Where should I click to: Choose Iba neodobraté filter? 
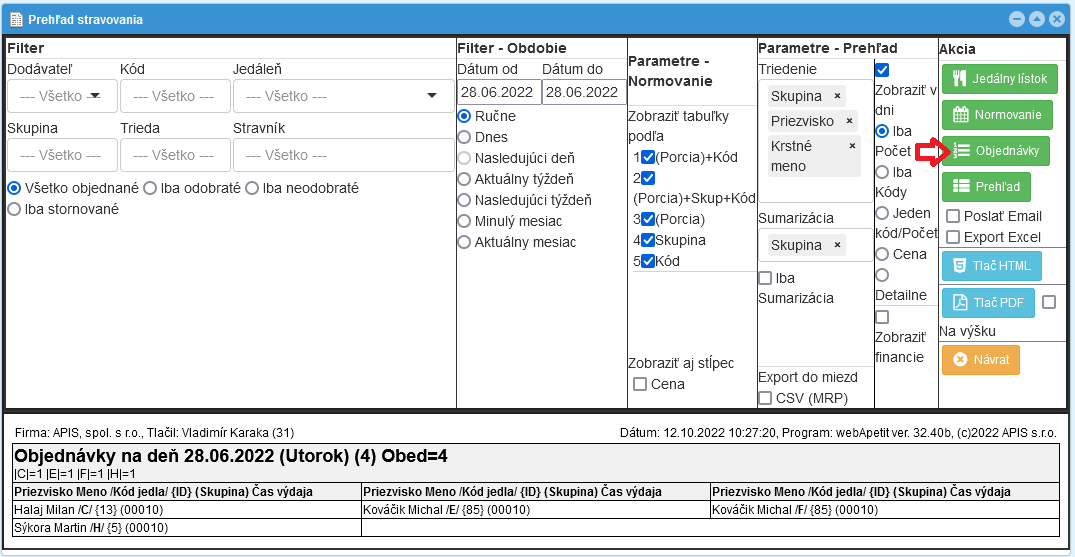click(x=252, y=187)
